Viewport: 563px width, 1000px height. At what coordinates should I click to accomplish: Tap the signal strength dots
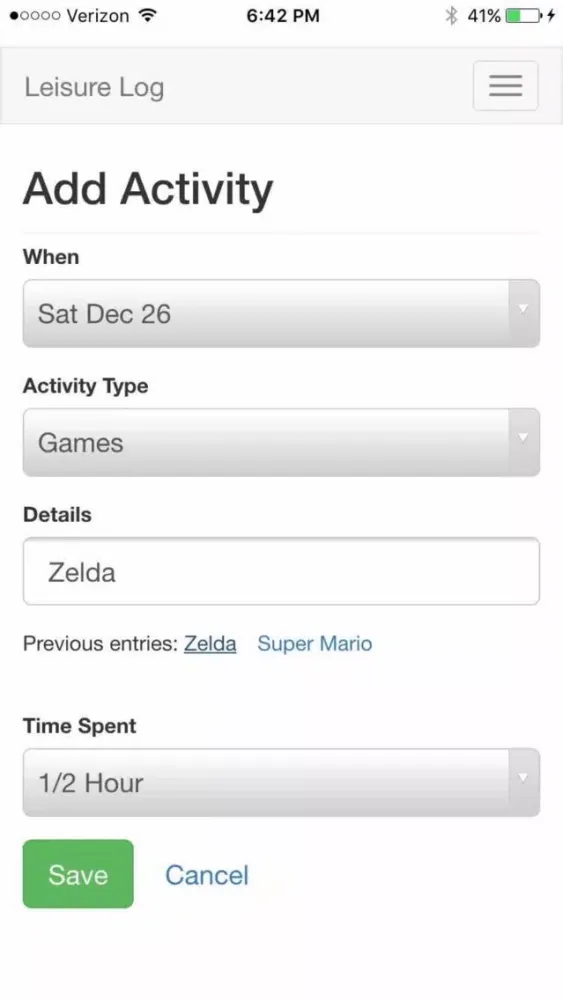[x=35, y=16]
